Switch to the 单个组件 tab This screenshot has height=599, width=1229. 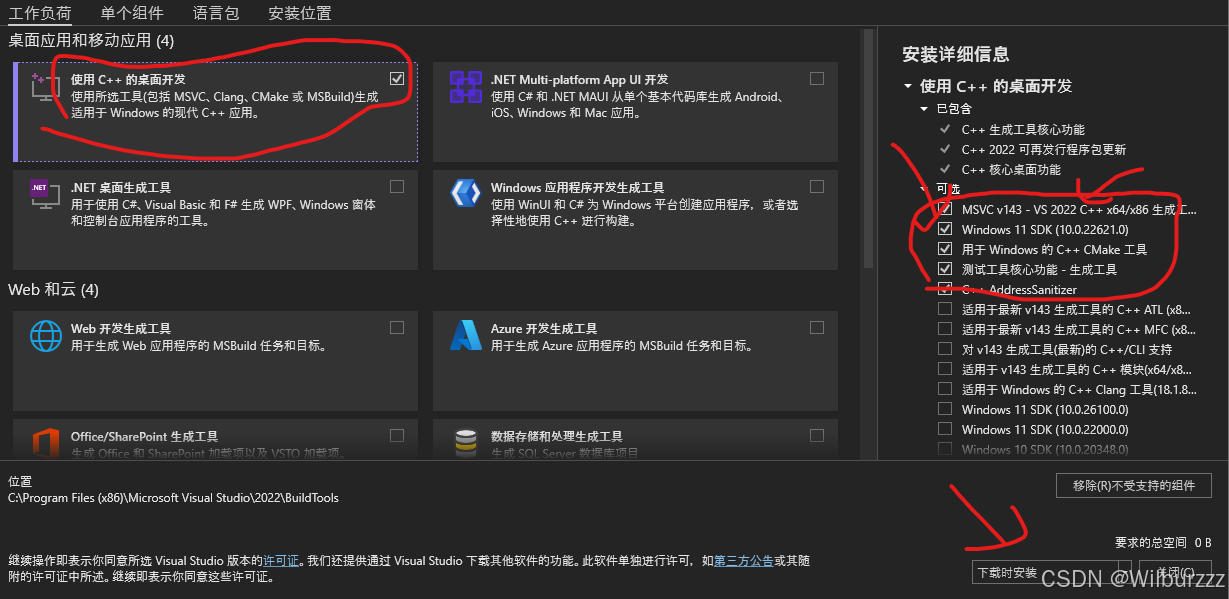click(131, 13)
